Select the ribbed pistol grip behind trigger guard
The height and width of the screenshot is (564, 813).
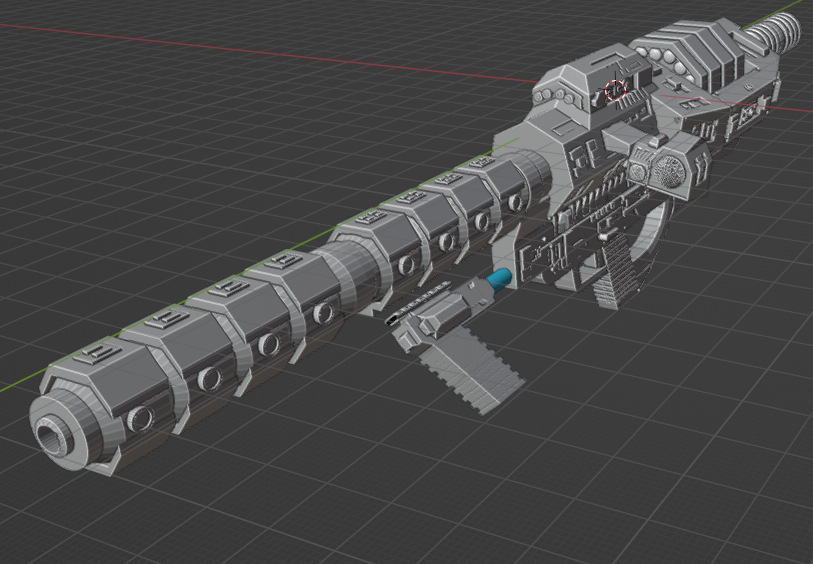[615, 270]
